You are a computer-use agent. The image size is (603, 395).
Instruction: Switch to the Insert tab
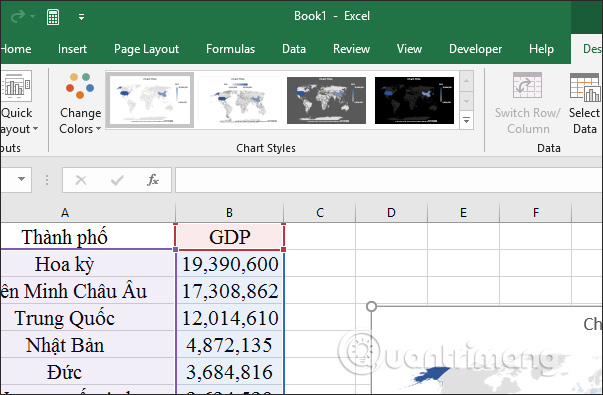coord(72,49)
